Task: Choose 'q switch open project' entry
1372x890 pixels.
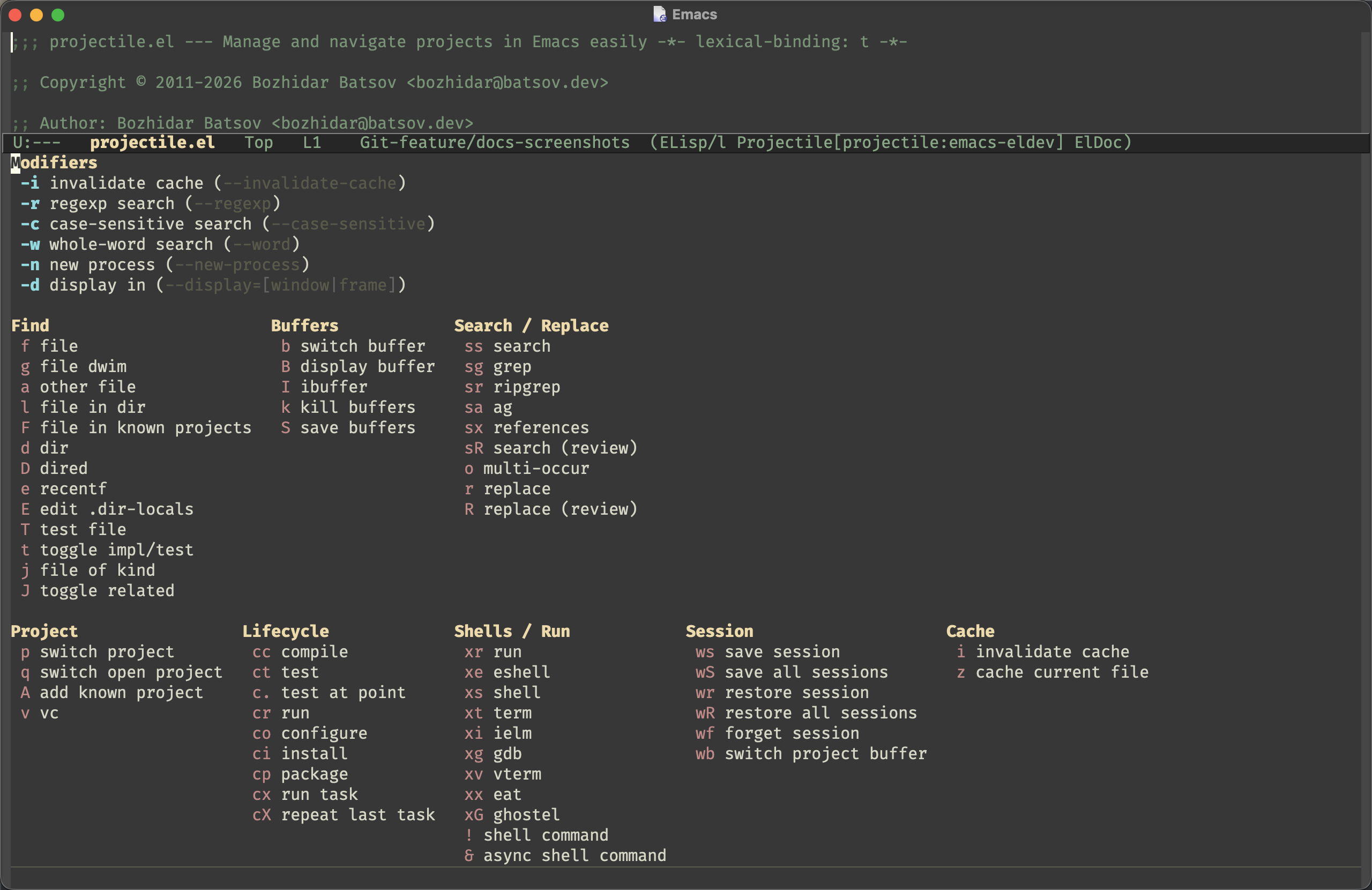Action: (122, 672)
